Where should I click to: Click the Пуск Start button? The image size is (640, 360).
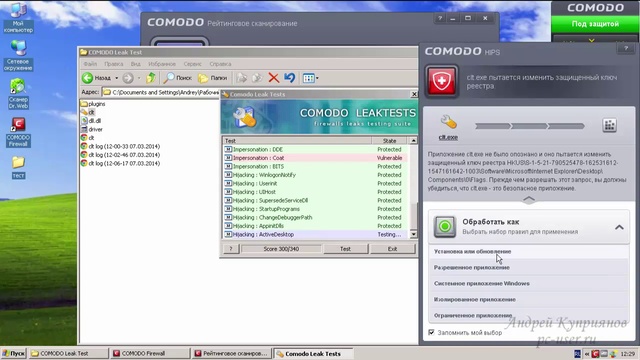13,353
